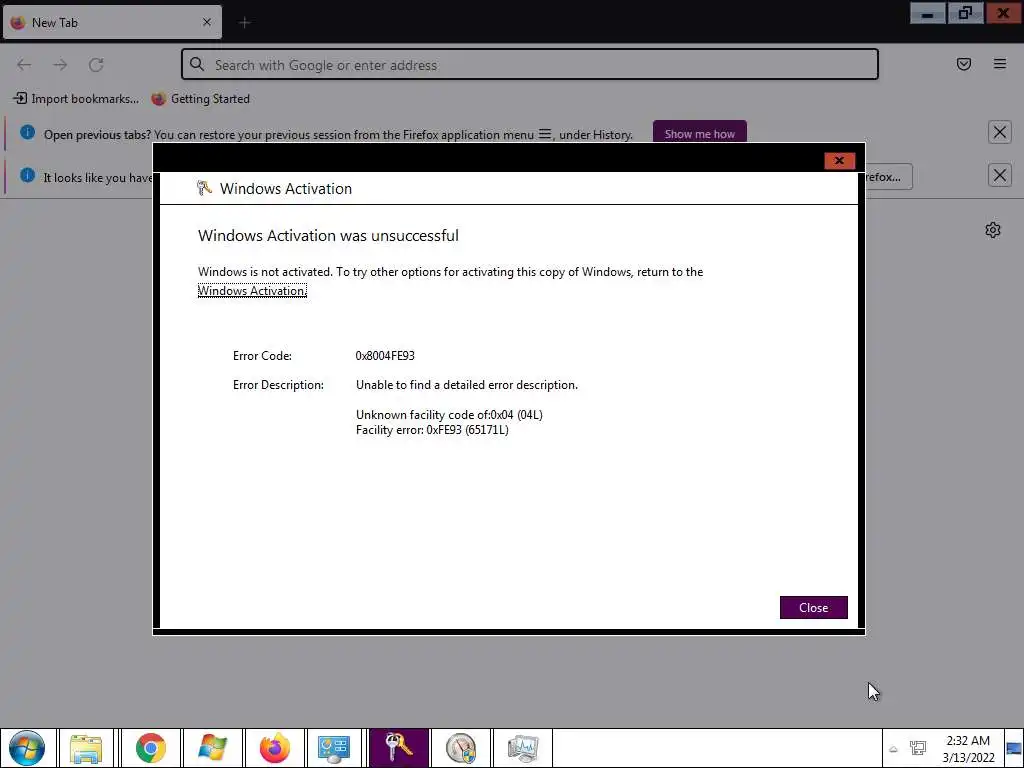This screenshot has width=1024, height=768.
Task: Go forward with Firefox forward arrow
Action: [x=60, y=64]
